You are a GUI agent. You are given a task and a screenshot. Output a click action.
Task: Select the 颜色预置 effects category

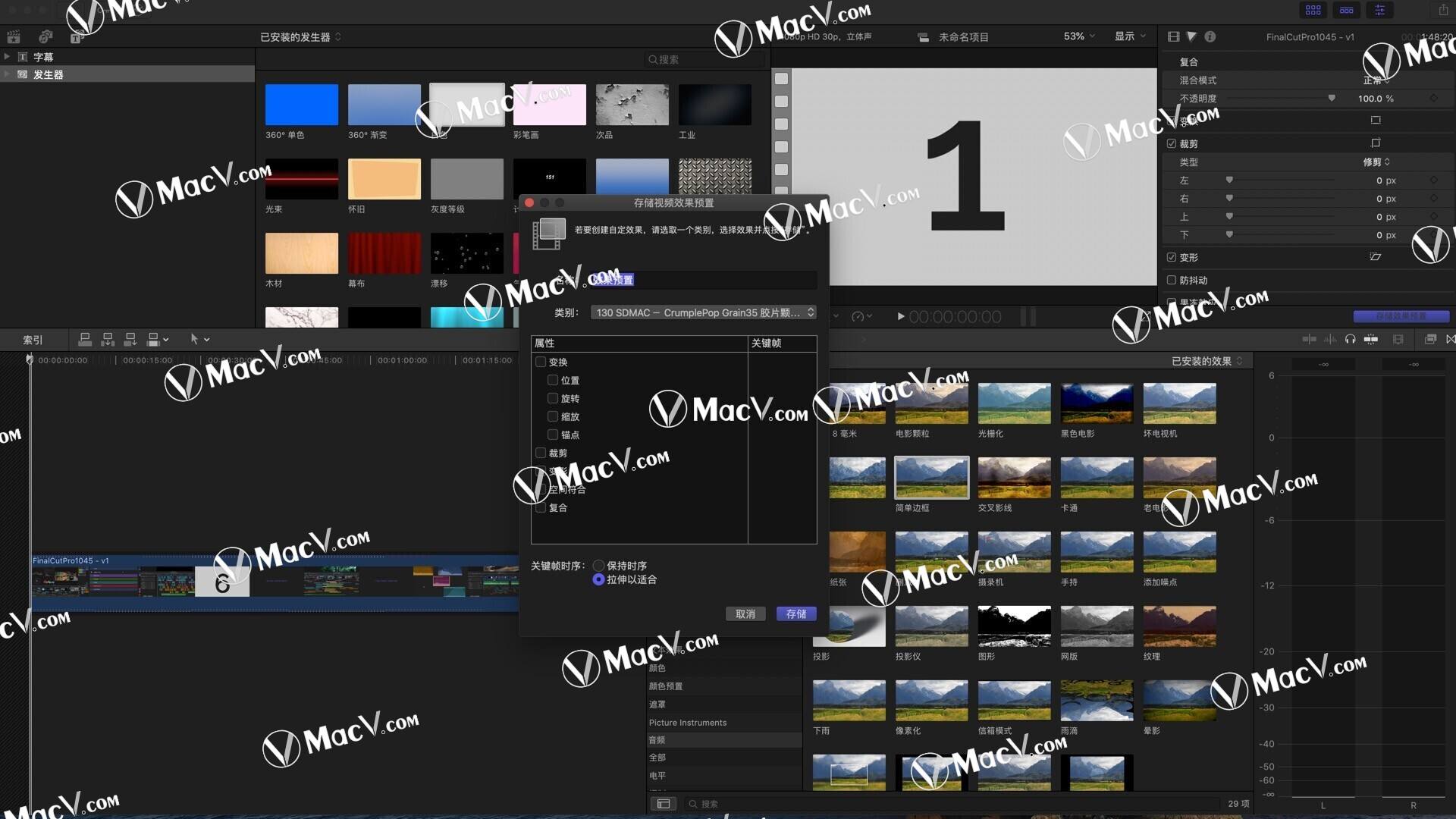[x=666, y=686]
